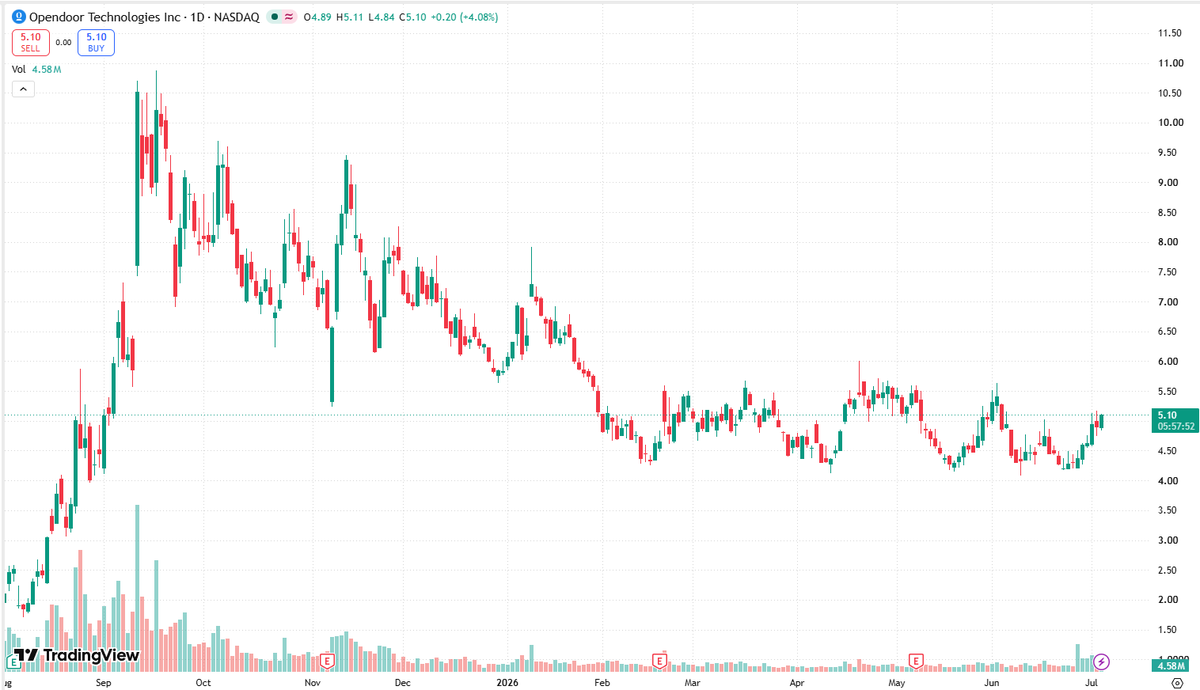1200x690 pixels.
Task: Click the green earnings E marker above TradingView logo
Action: point(14,661)
